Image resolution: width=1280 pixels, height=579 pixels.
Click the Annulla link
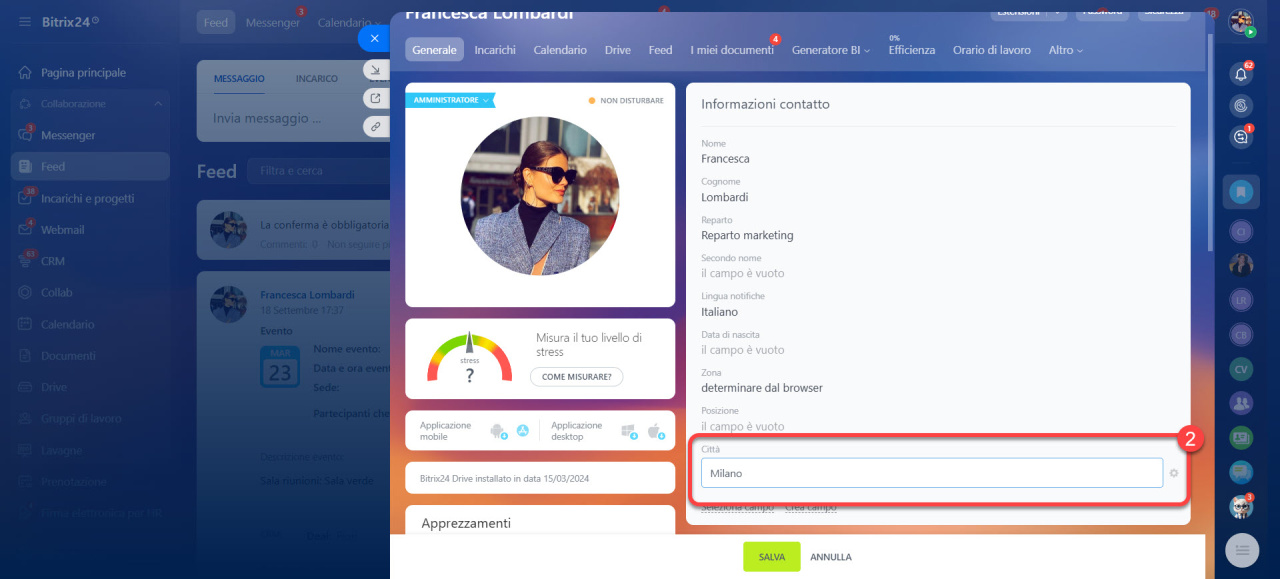coord(830,557)
